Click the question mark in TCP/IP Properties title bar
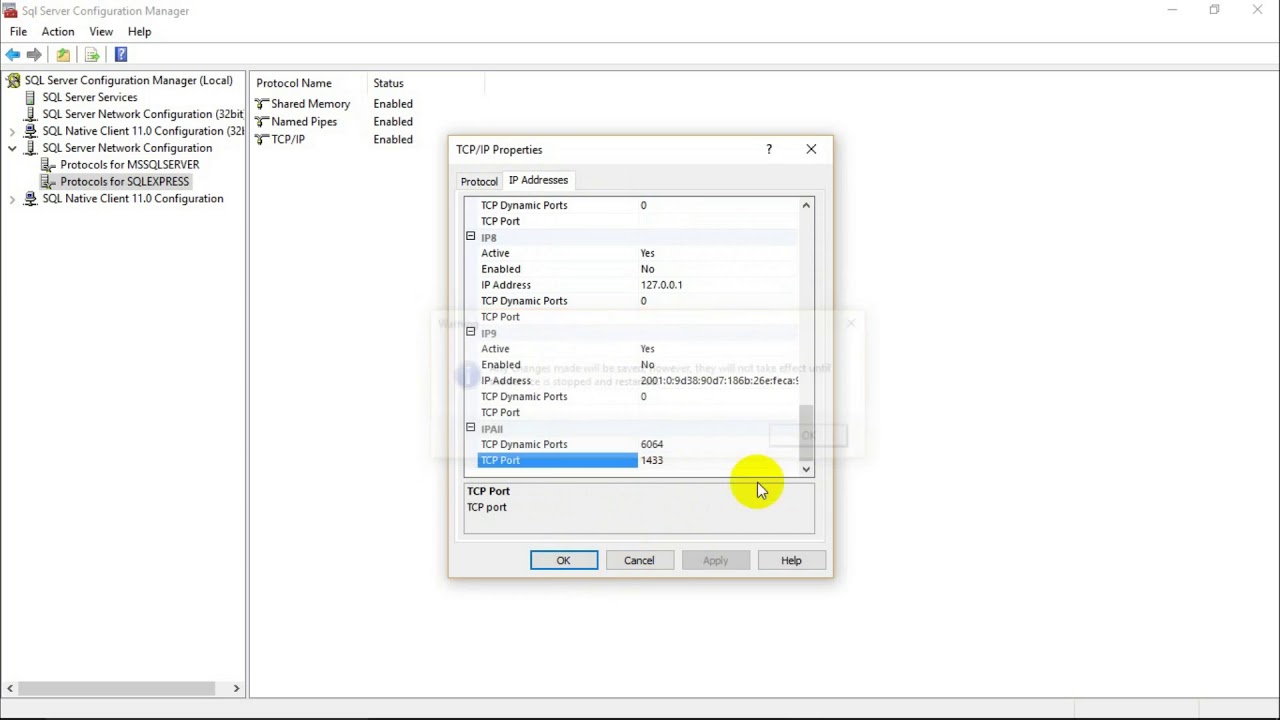The height and width of the screenshot is (720, 1280). (769, 149)
